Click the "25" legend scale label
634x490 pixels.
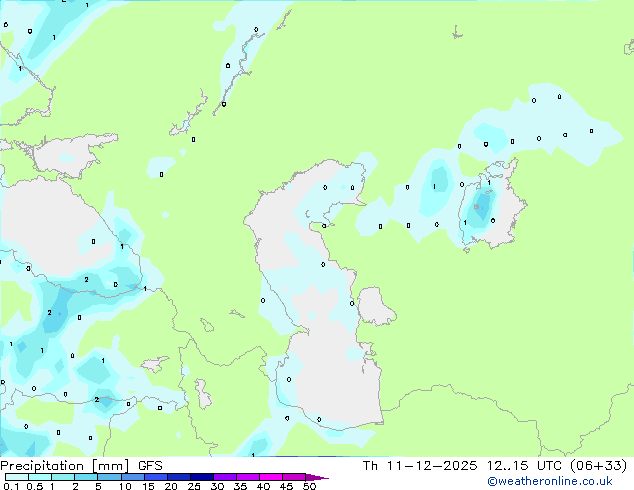[194, 486]
